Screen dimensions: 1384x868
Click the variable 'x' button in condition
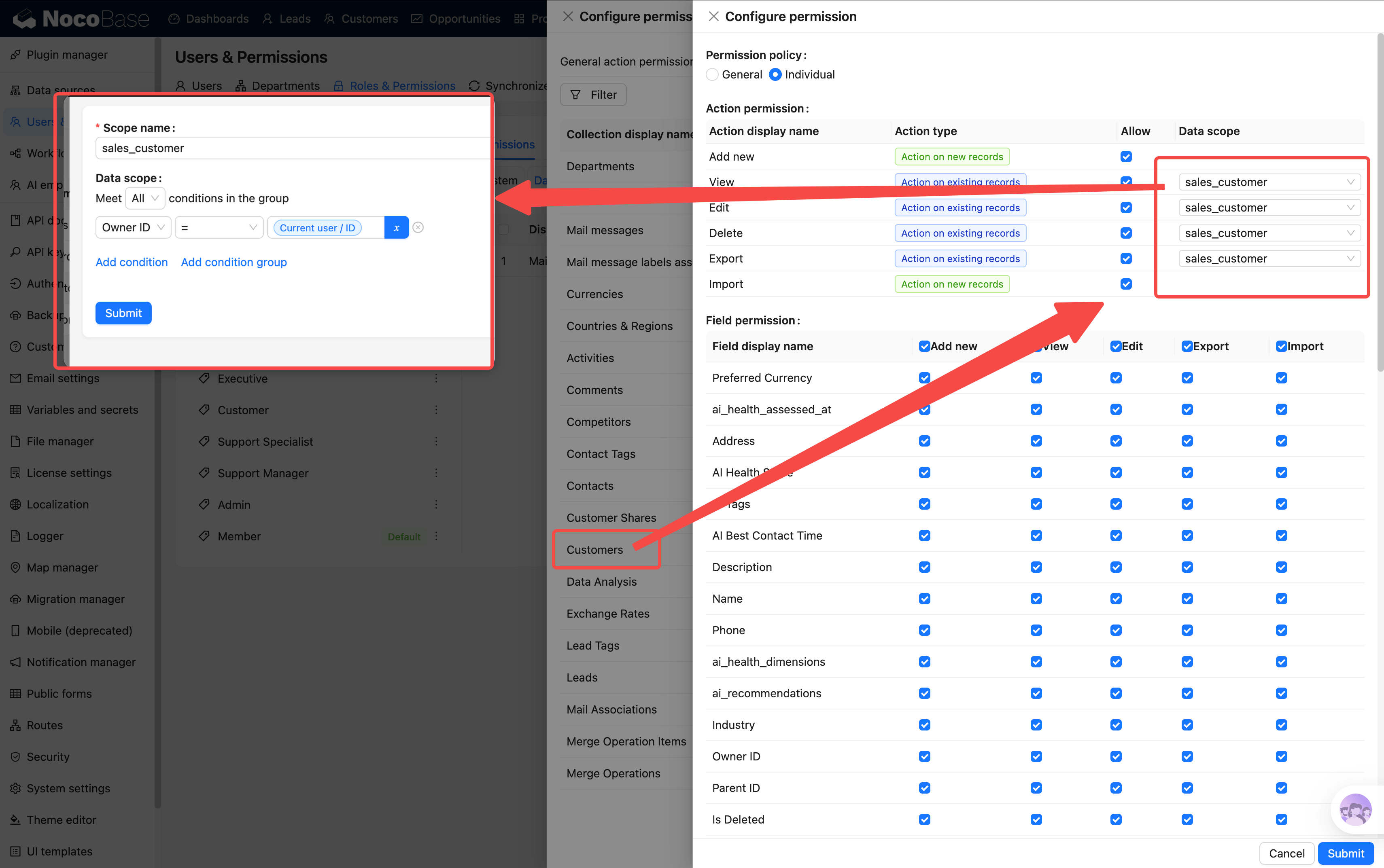[x=396, y=227]
